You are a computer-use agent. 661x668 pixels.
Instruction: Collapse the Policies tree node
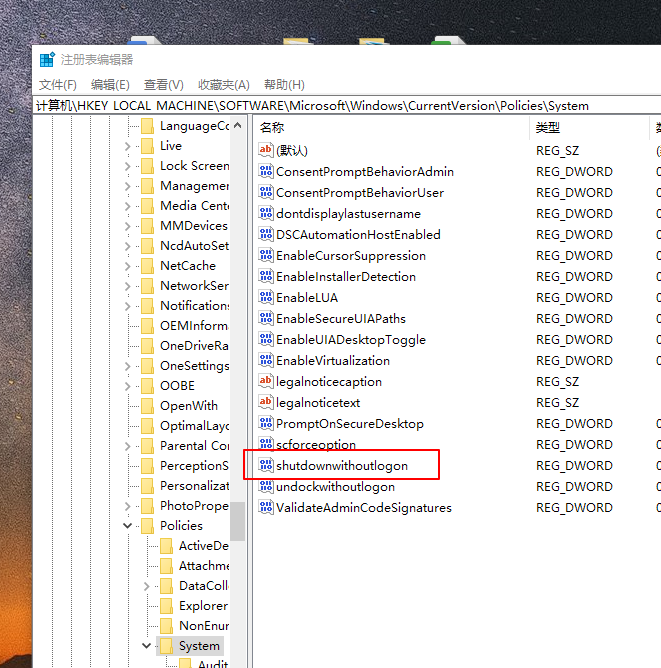point(128,526)
